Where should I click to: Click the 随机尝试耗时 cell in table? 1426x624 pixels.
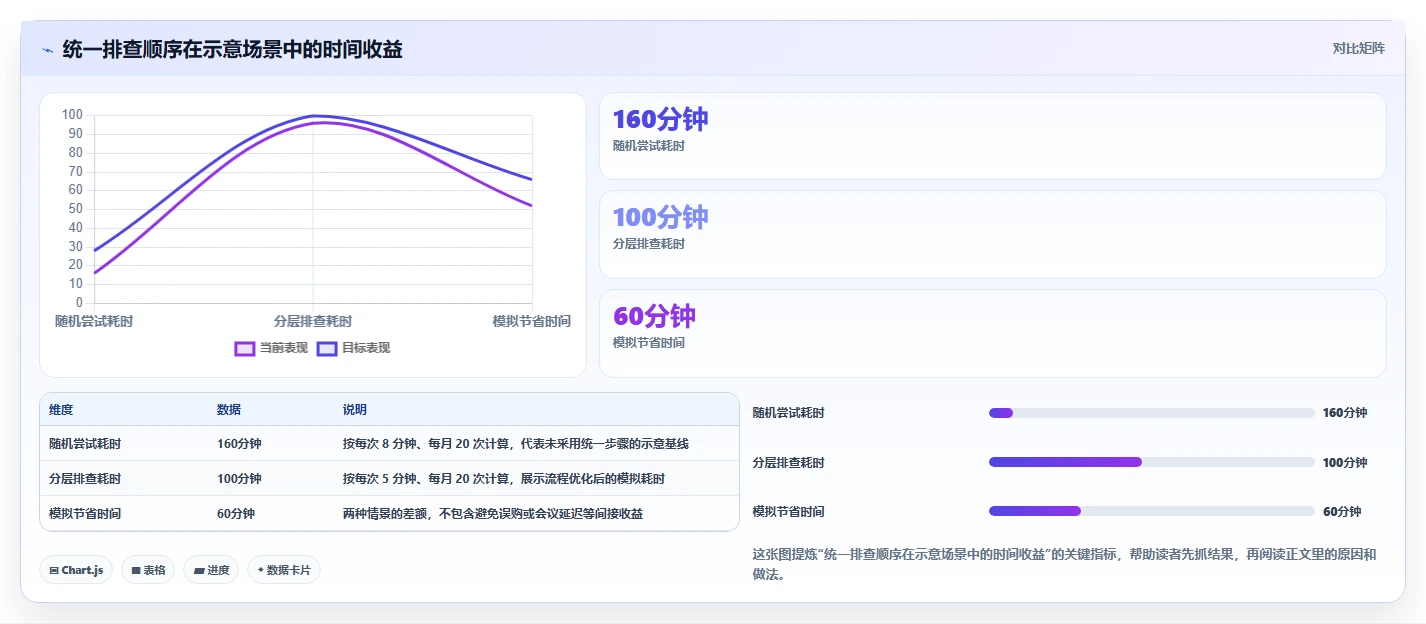click(x=85, y=444)
